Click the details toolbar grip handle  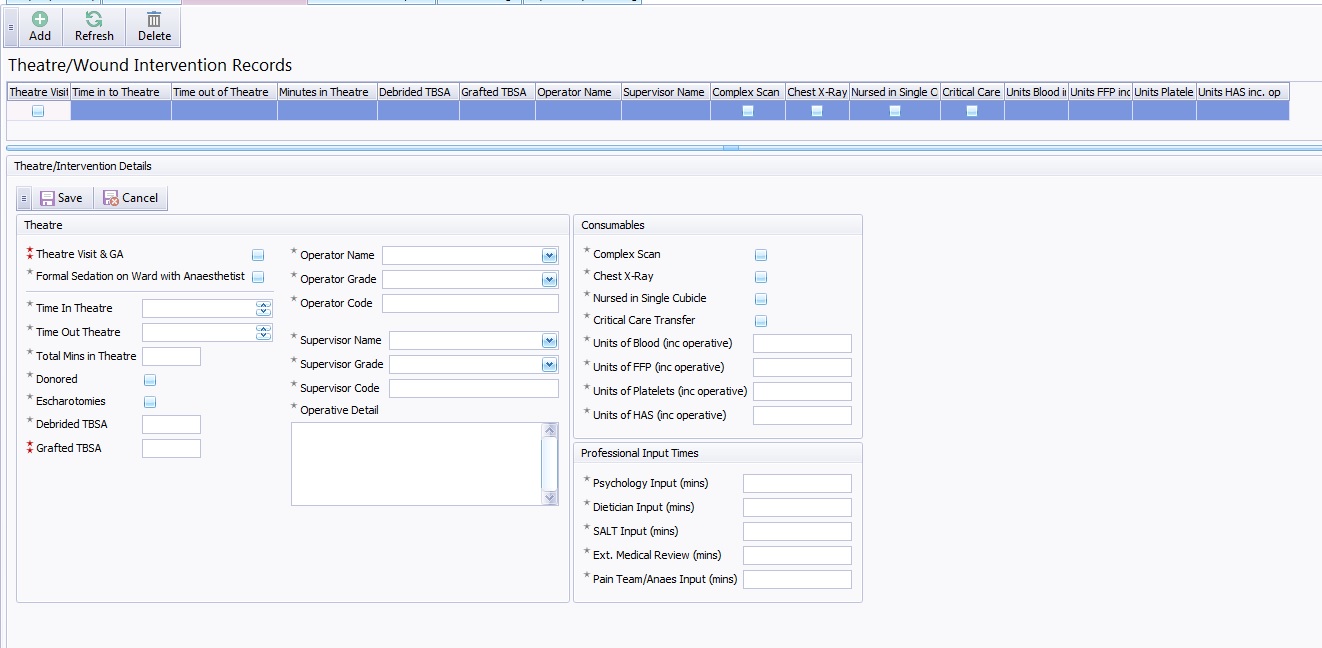pos(24,198)
